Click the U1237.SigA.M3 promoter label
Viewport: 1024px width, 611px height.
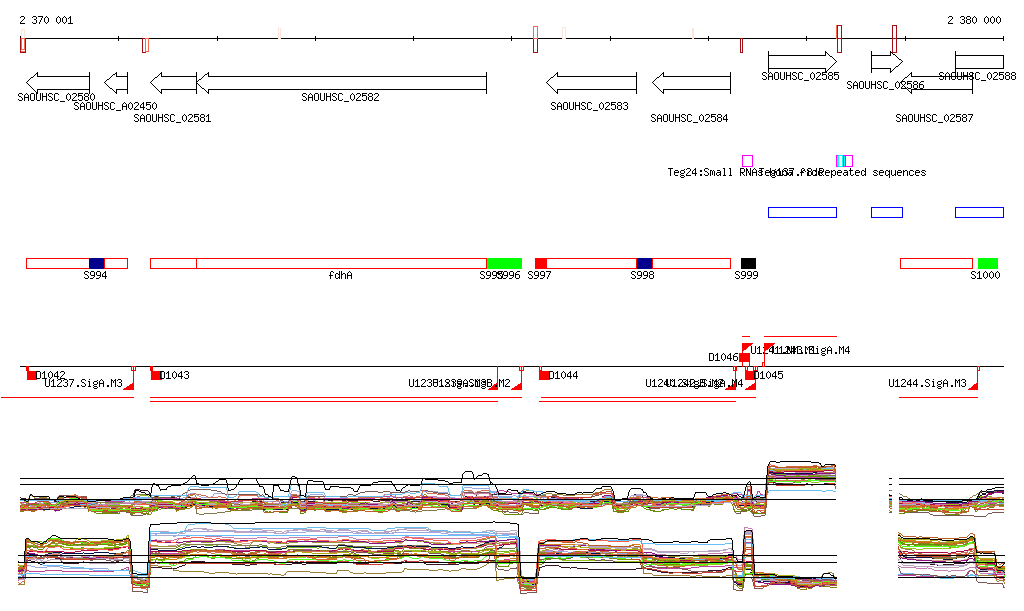point(83,383)
